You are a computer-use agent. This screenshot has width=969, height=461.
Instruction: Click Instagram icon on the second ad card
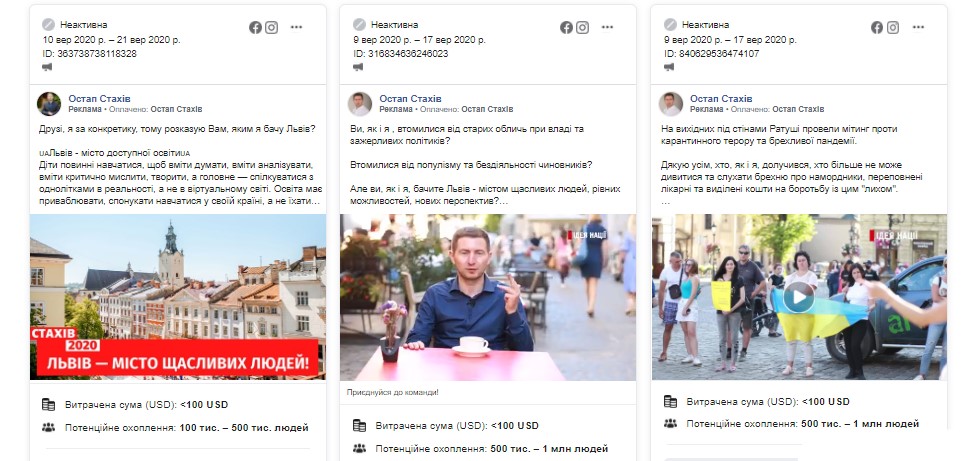click(x=582, y=27)
